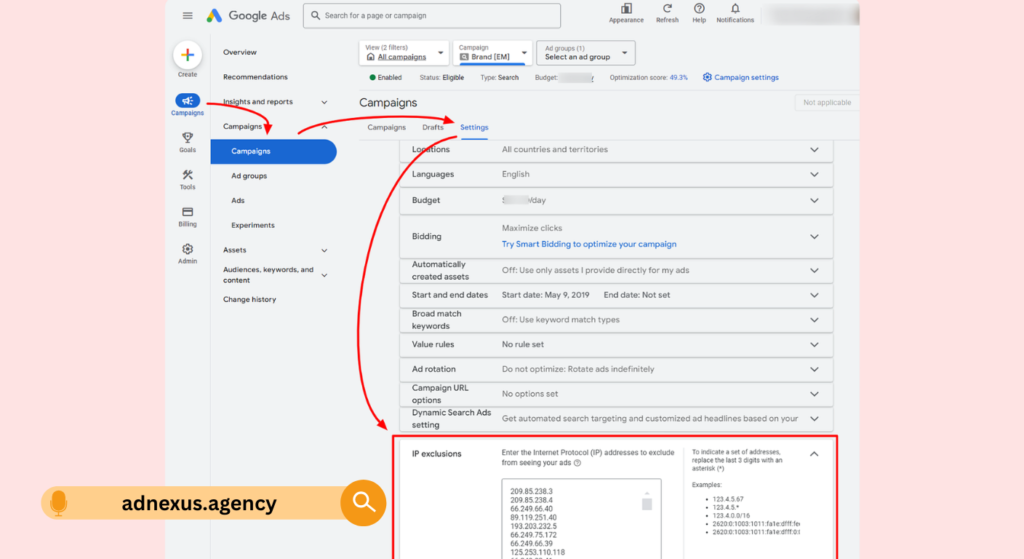Expand Insights and reports section
Screen dimensions: 1024x559
[x=324, y=102]
